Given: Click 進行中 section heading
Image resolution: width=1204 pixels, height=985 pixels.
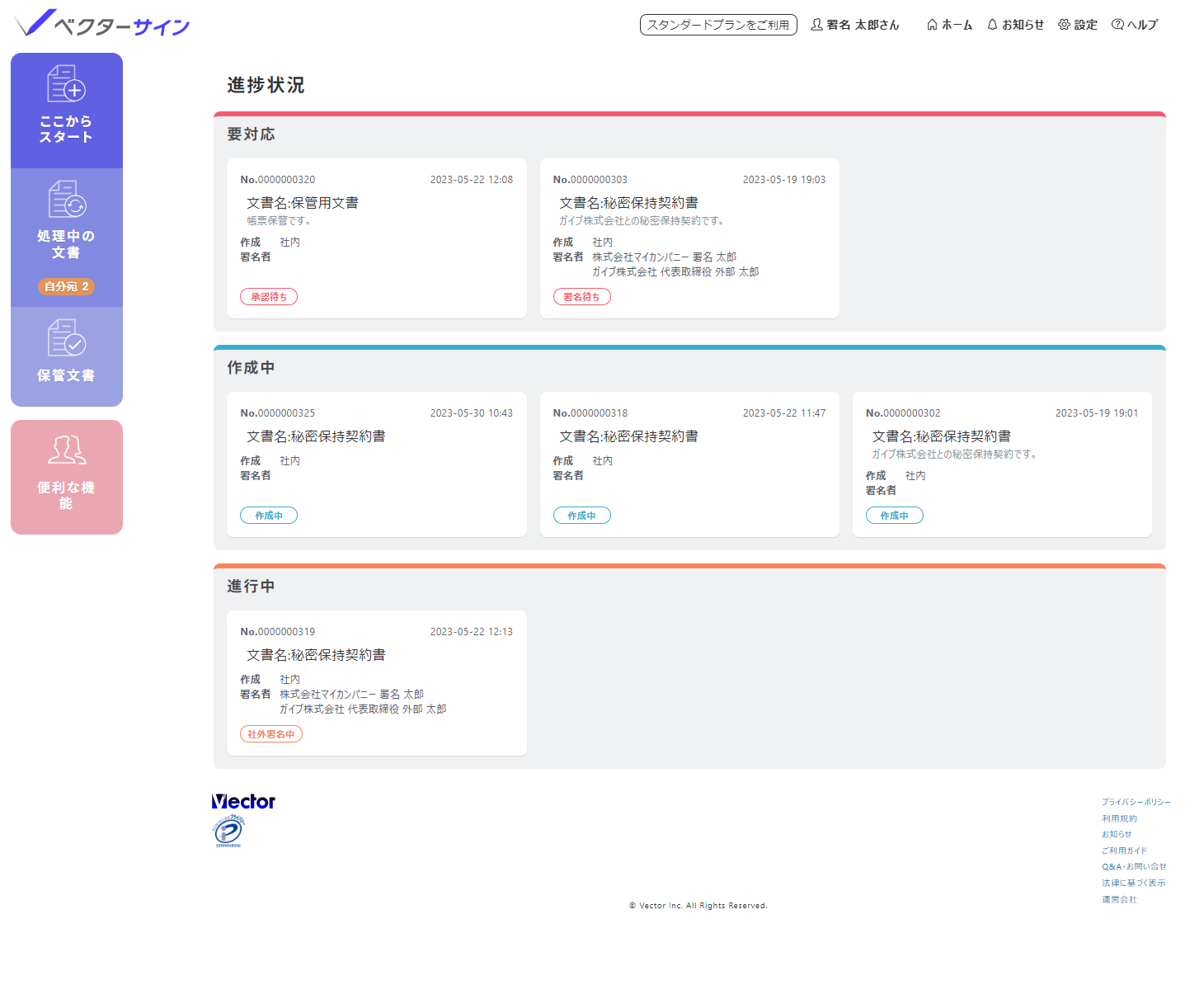Looking at the screenshot, I should pyautogui.click(x=252, y=587).
